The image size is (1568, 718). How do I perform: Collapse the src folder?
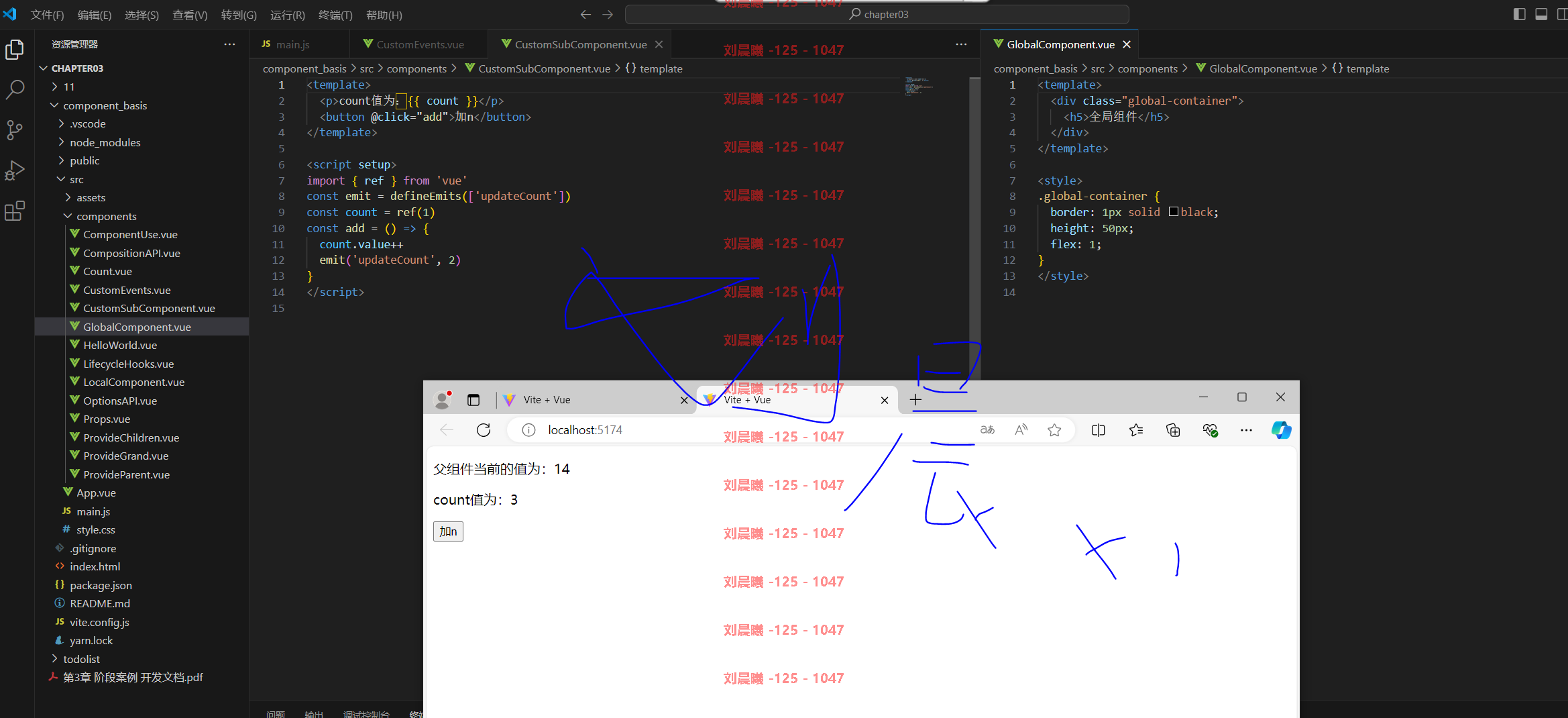tap(62, 179)
